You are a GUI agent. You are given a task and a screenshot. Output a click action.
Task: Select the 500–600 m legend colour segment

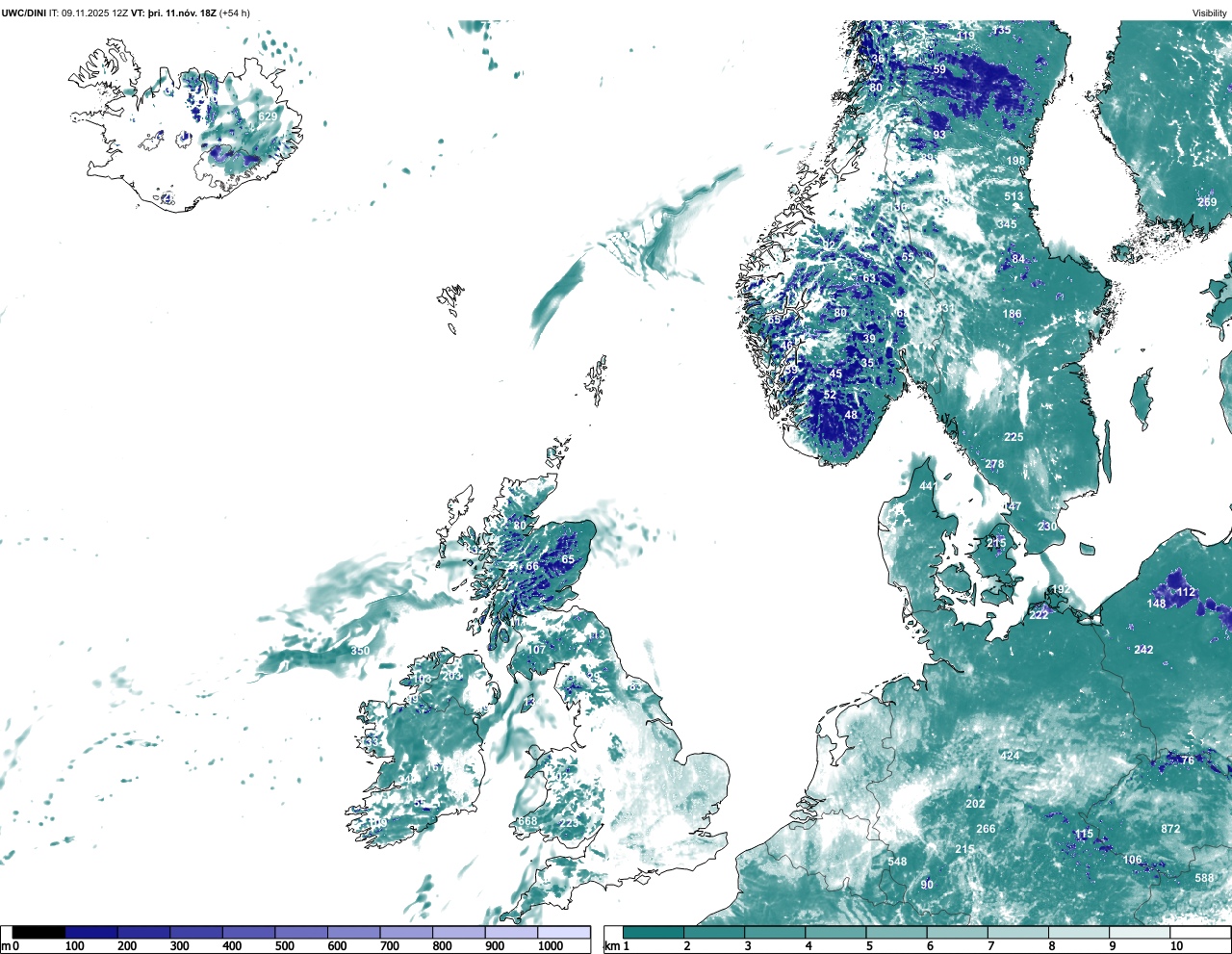point(301,932)
